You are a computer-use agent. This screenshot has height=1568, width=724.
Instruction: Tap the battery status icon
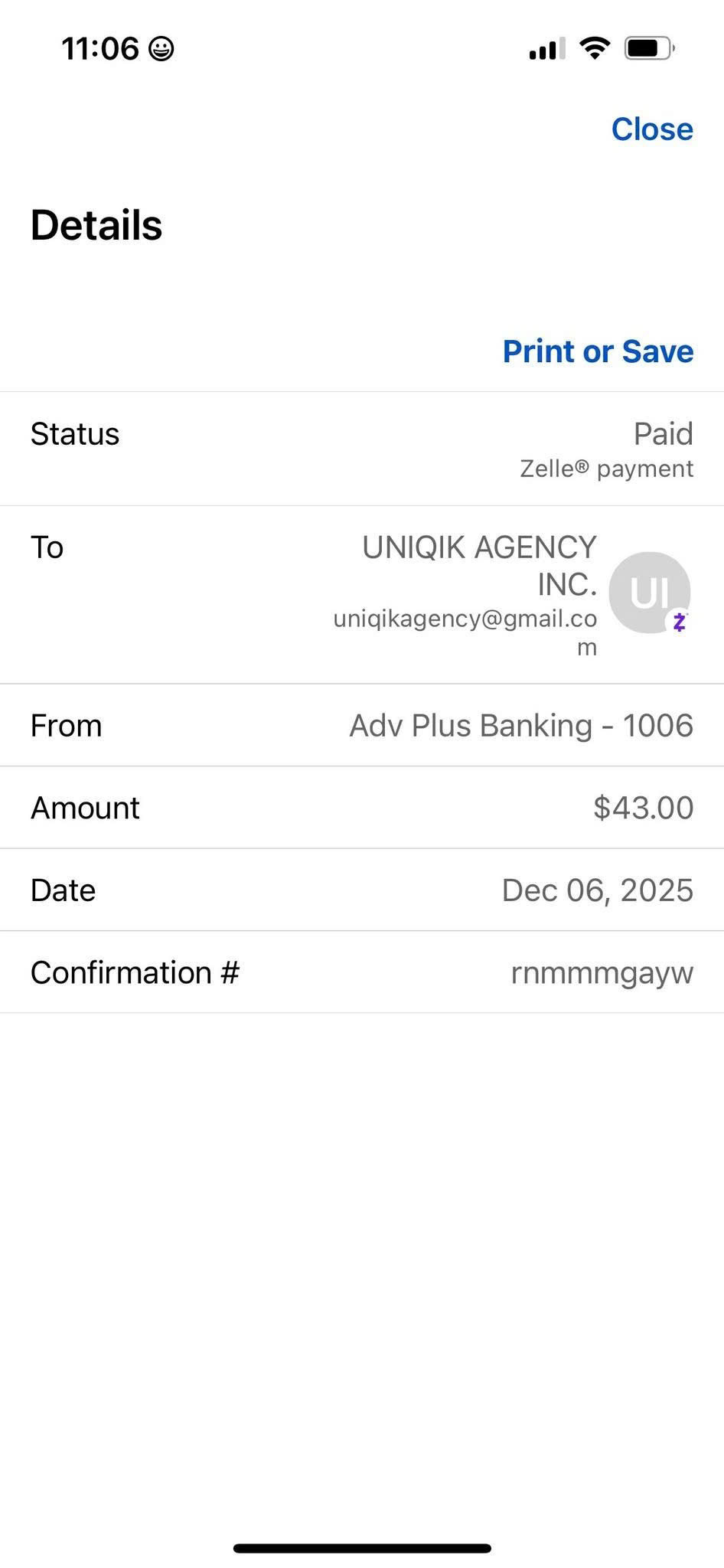(649, 48)
